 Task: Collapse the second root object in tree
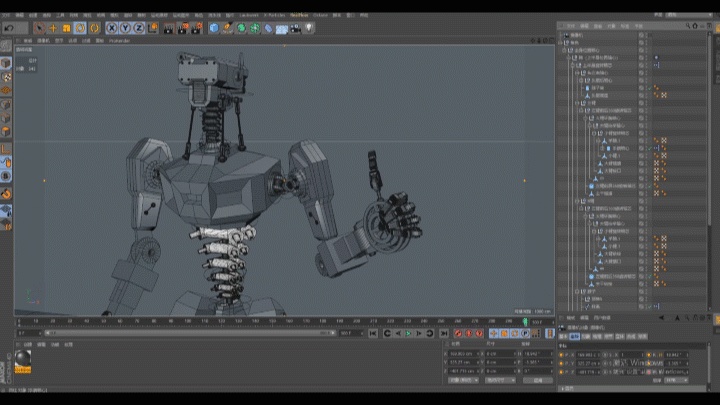tap(562, 43)
